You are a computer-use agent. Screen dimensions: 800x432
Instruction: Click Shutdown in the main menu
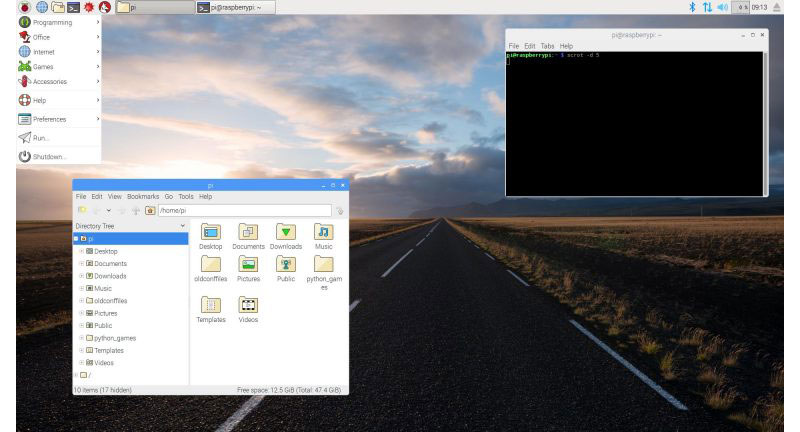48,156
